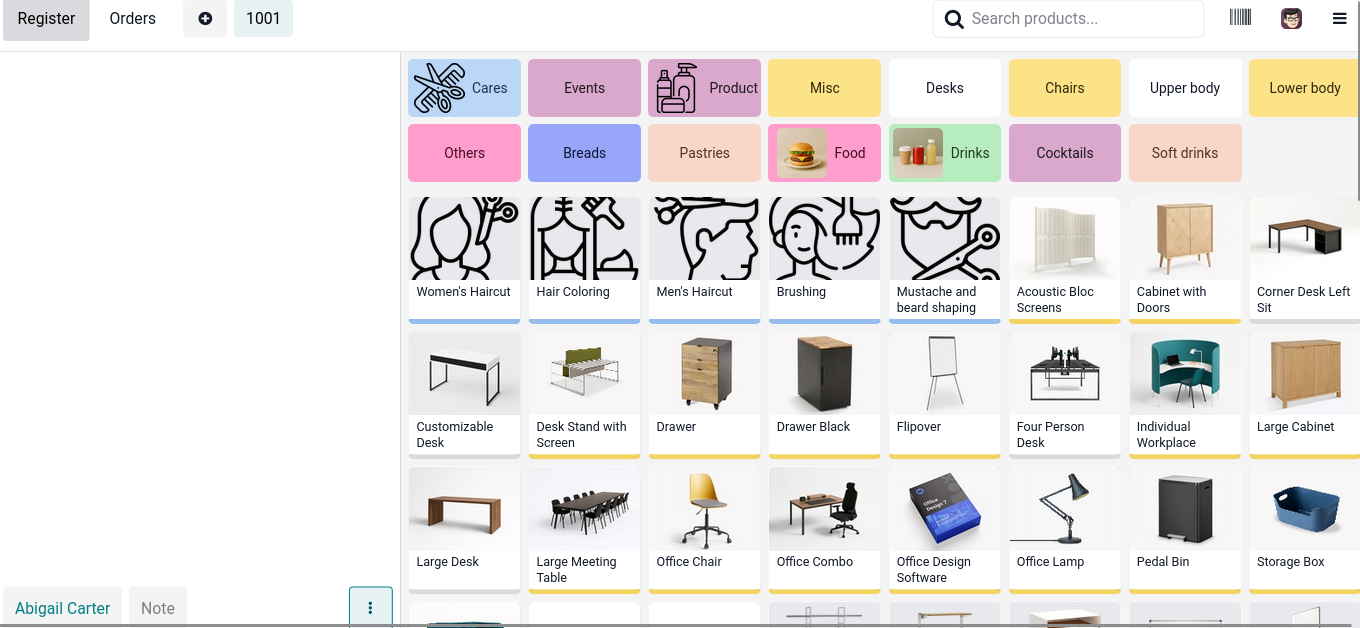Select the Flipover product tile
The image size is (1360, 628).
pos(945,395)
